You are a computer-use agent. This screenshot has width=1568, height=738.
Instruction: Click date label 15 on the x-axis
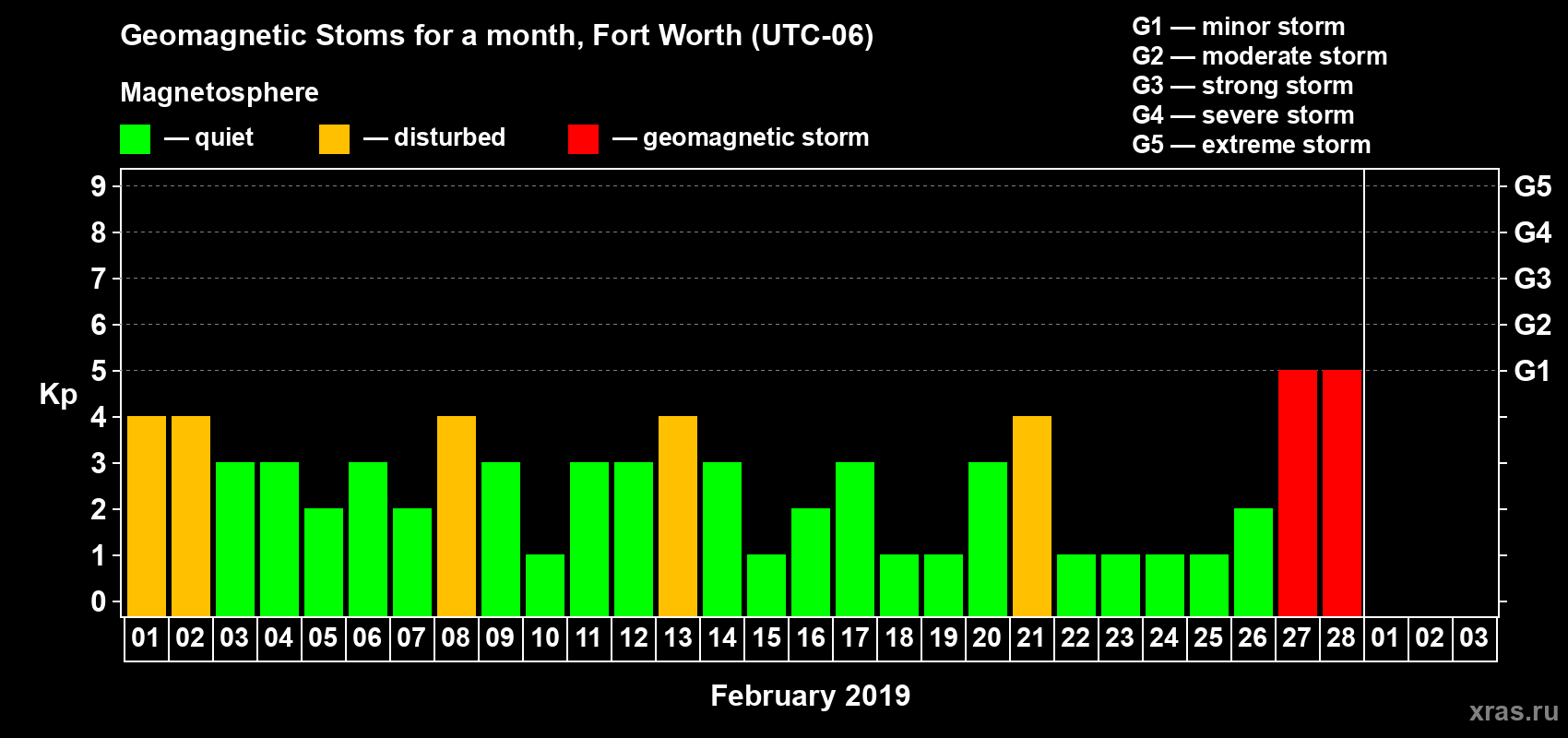pyautogui.click(x=766, y=638)
